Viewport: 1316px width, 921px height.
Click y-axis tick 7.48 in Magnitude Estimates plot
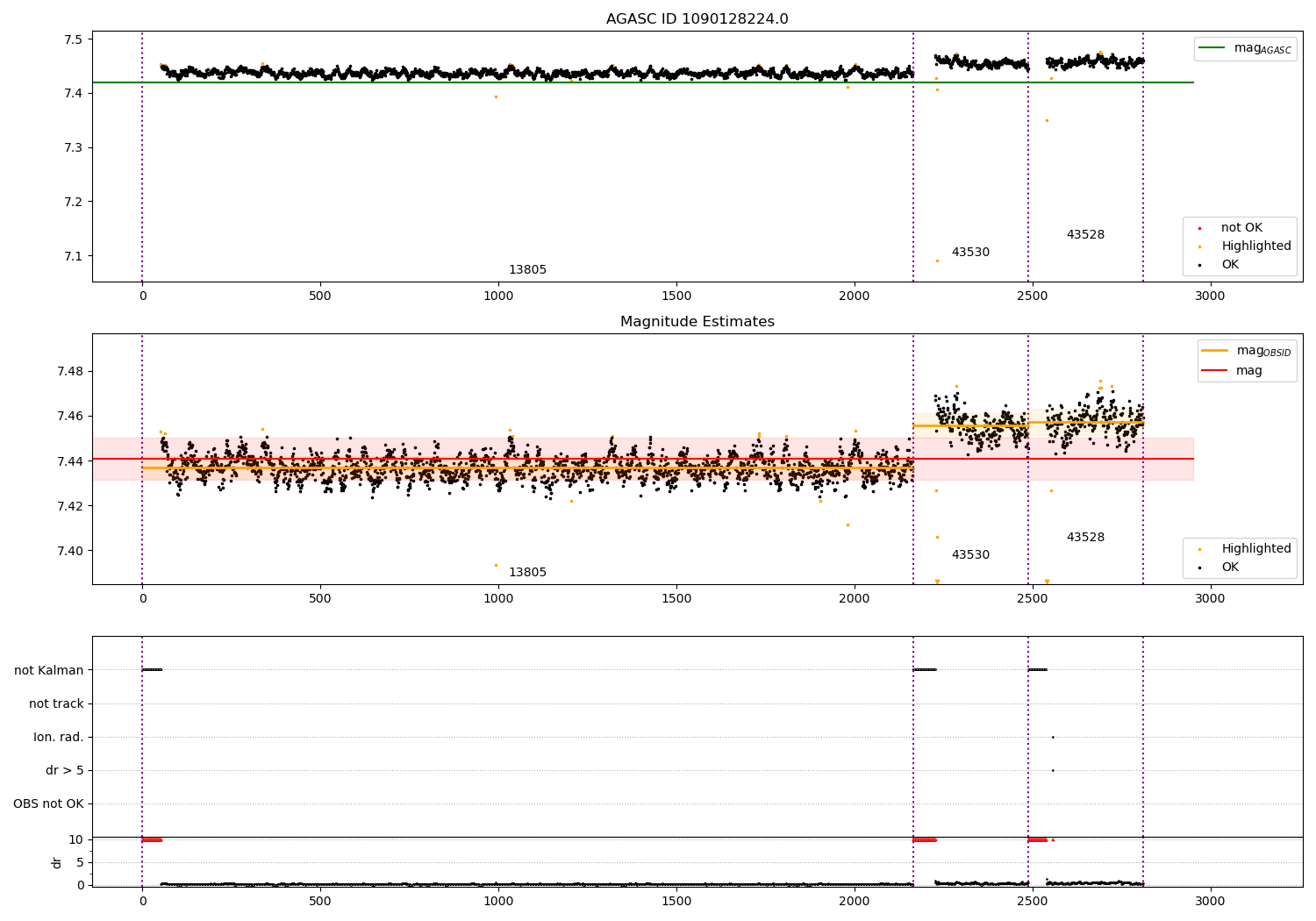[x=69, y=372]
